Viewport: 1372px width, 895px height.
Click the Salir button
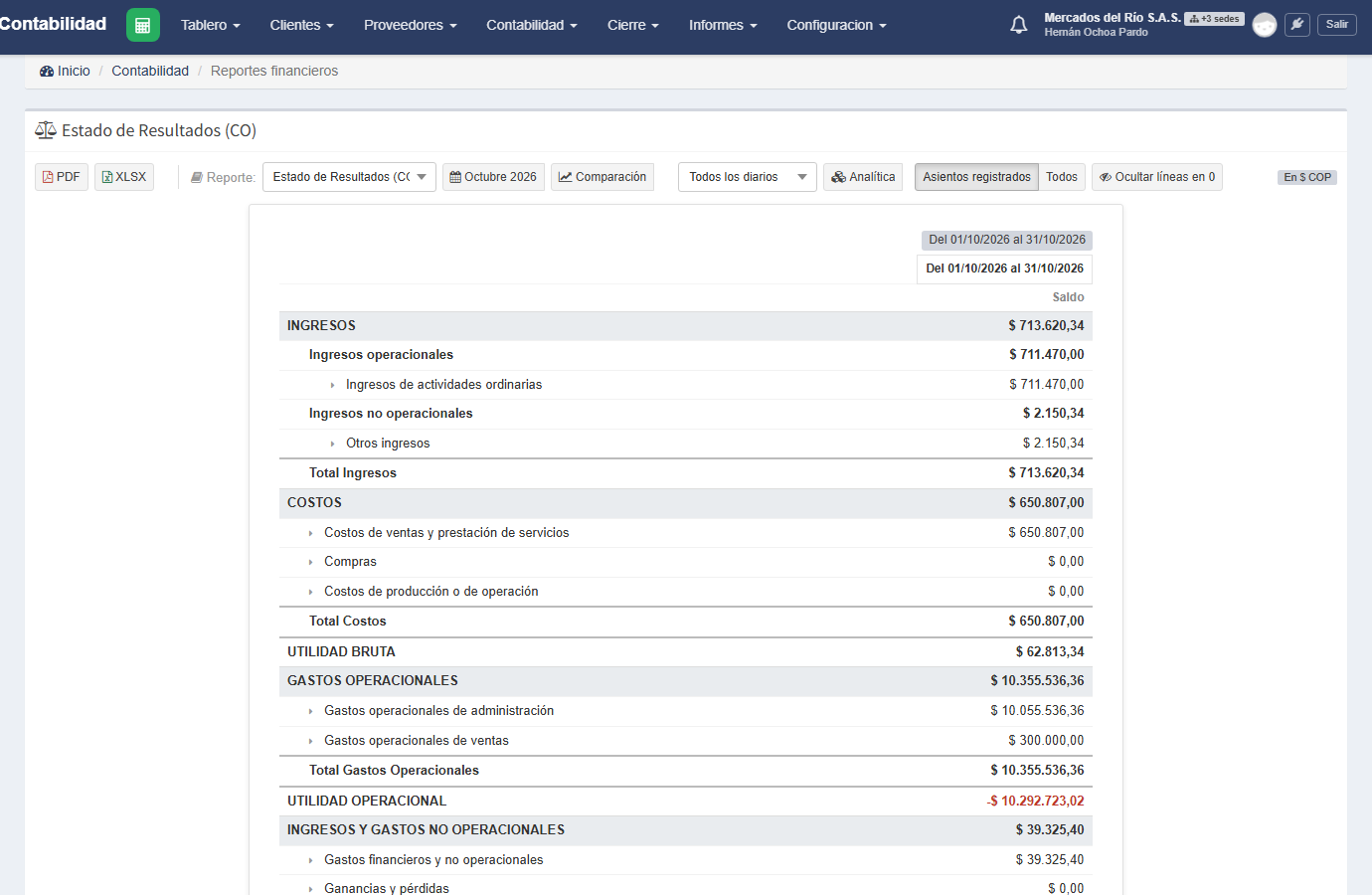click(x=1337, y=25)
